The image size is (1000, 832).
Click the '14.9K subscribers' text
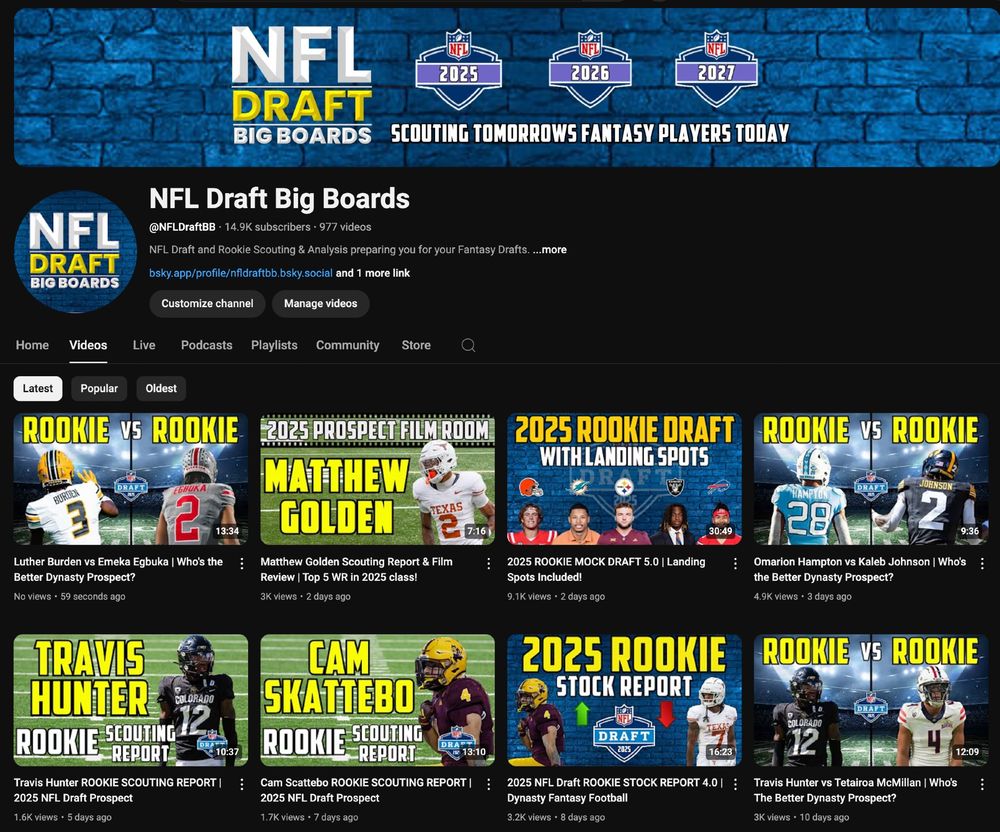(267, 227)
